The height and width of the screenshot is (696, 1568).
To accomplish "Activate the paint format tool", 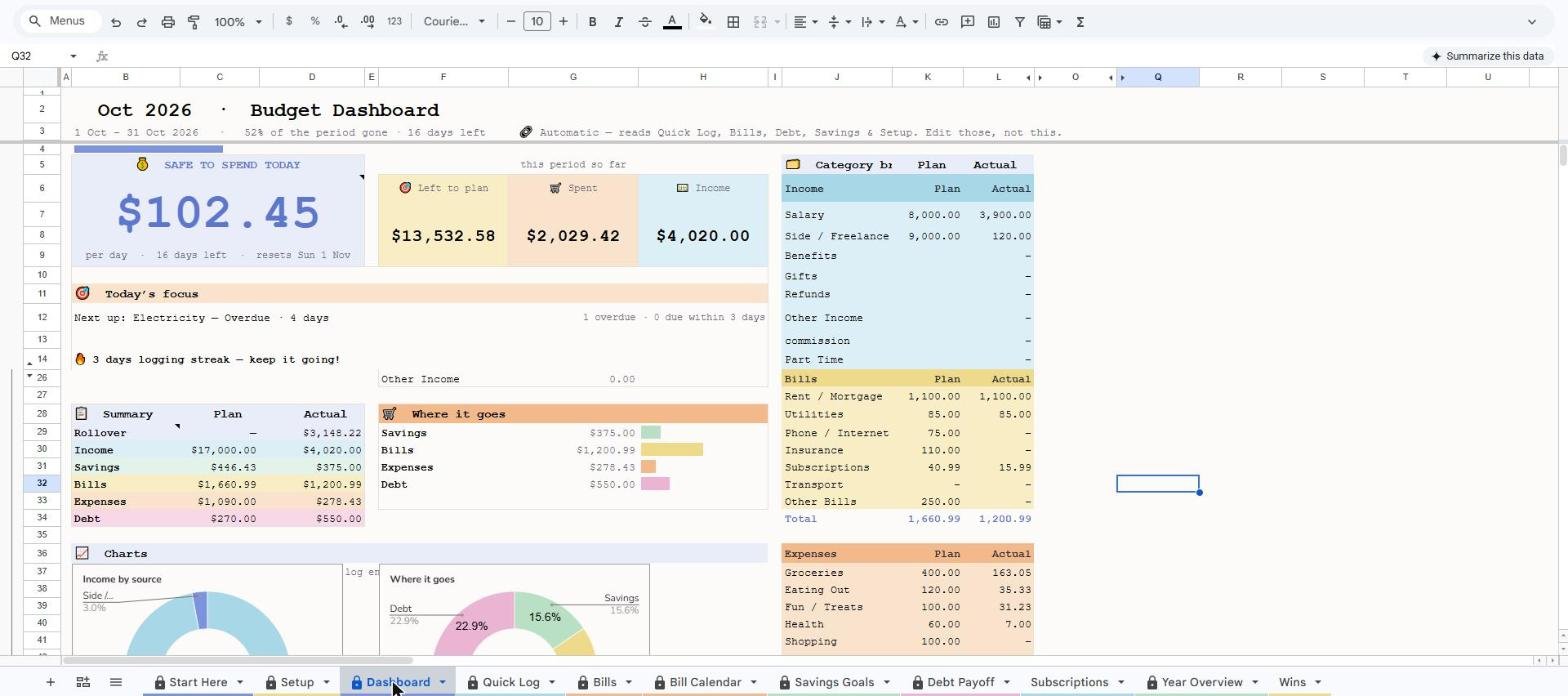I will pyautogui.click(x=194, y=22).
